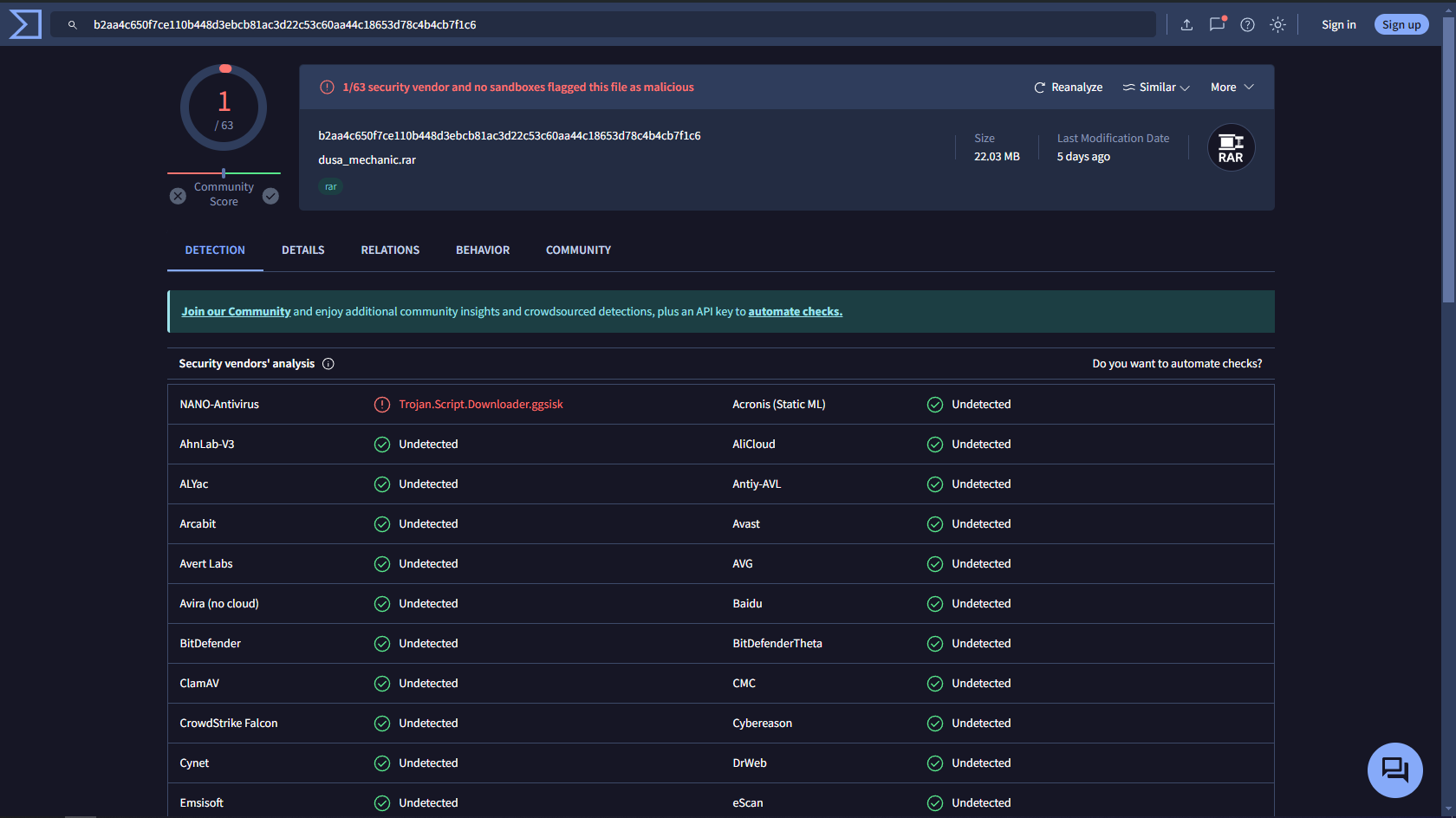Toggle the light/dark theme sun icon
Image resolution: width=1456 pixels, height=818 pixels.
pyautogui.click(x=1277, y=25)
